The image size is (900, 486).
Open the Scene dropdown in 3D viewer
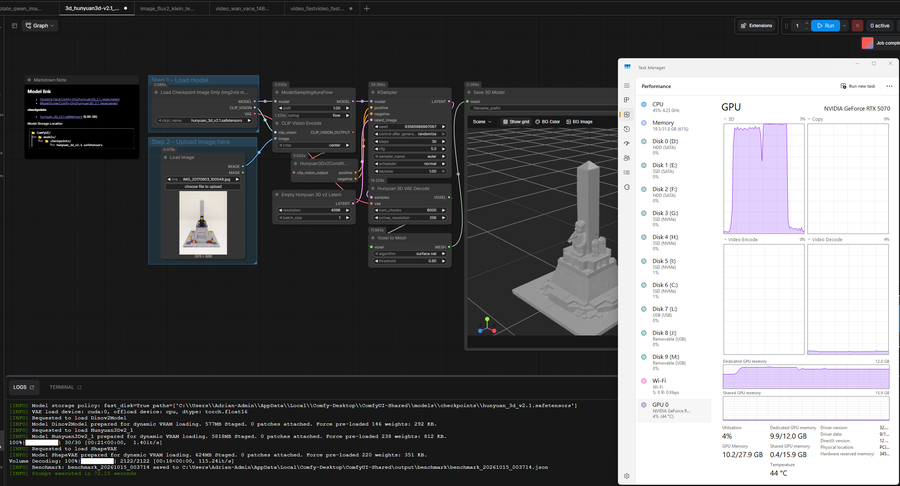(482, 122)
